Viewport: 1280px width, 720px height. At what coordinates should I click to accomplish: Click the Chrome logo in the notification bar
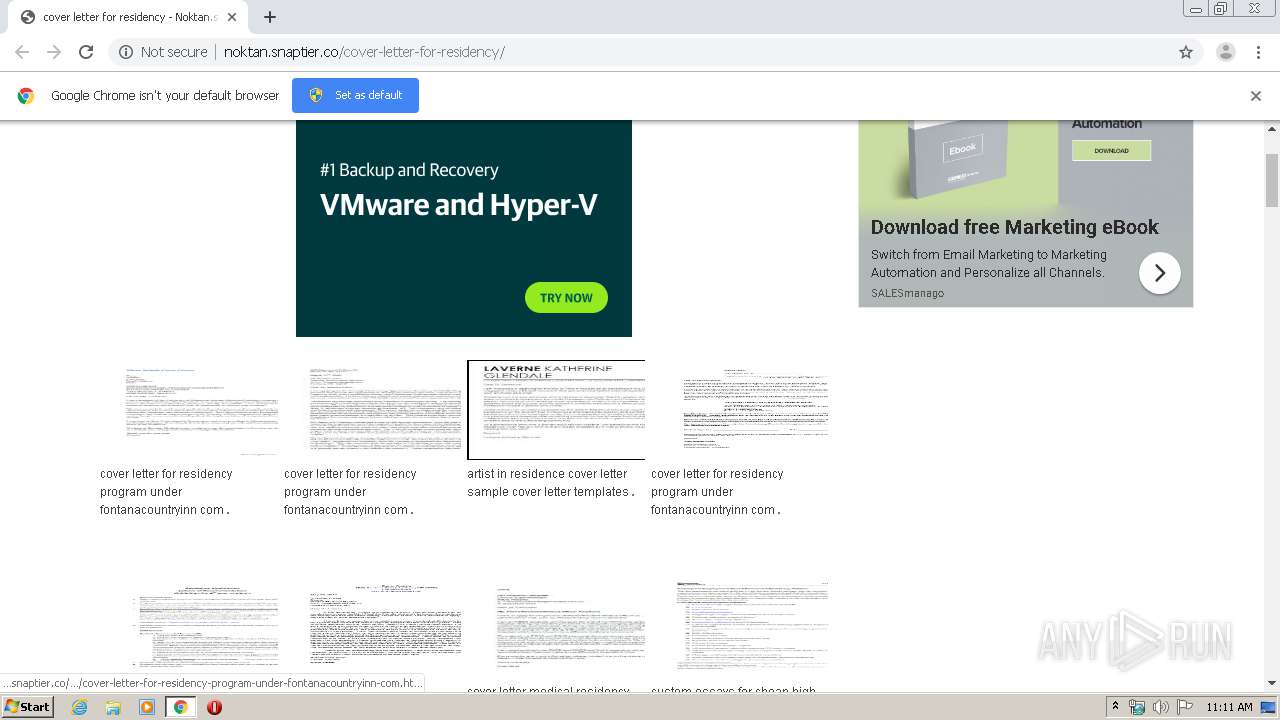point(26,96)
